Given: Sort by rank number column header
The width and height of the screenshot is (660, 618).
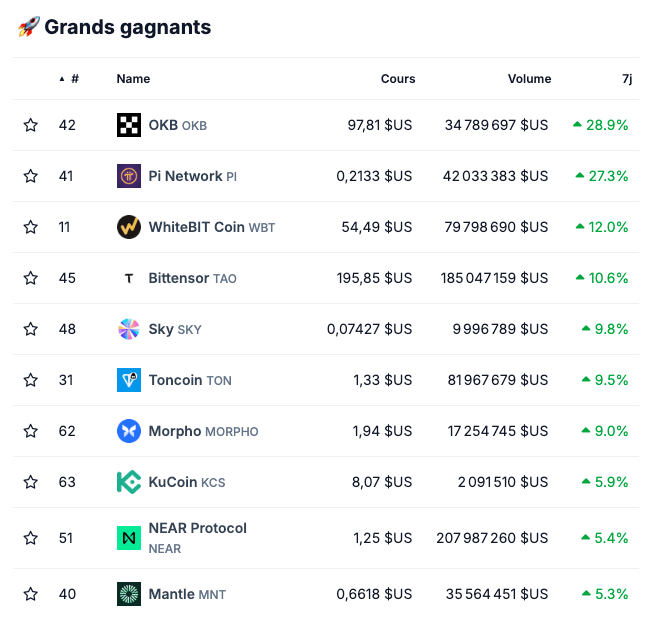Looking at the screenshot, I should (x=74, y=79).
